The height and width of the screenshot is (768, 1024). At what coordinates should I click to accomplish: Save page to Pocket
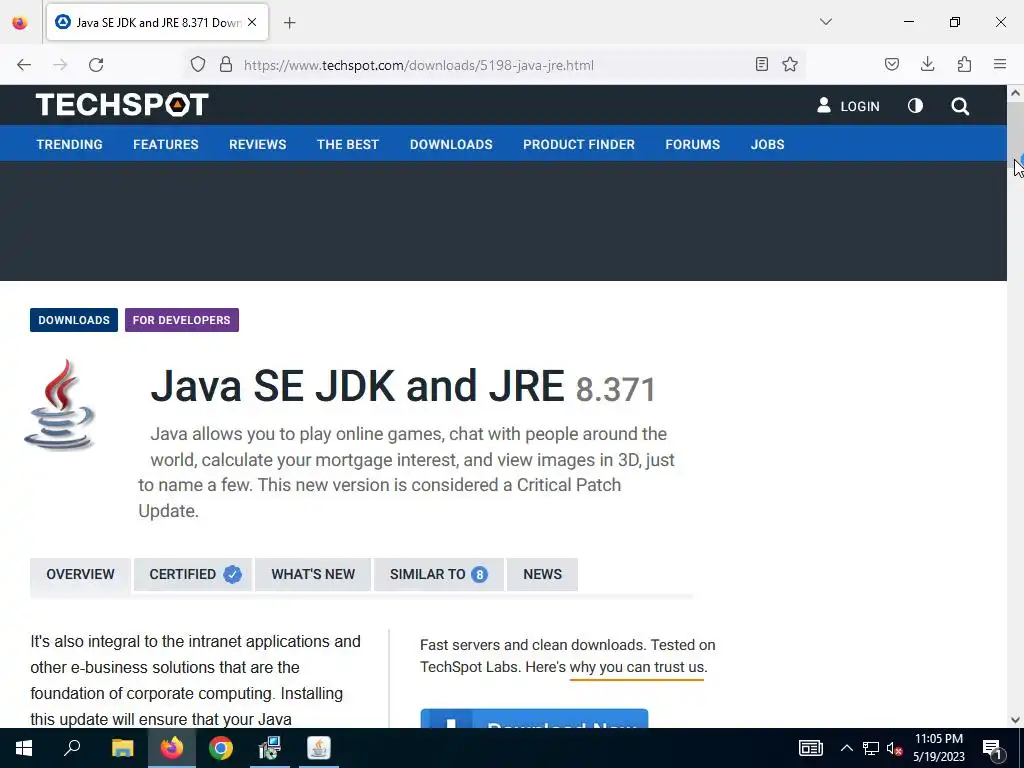891,64
